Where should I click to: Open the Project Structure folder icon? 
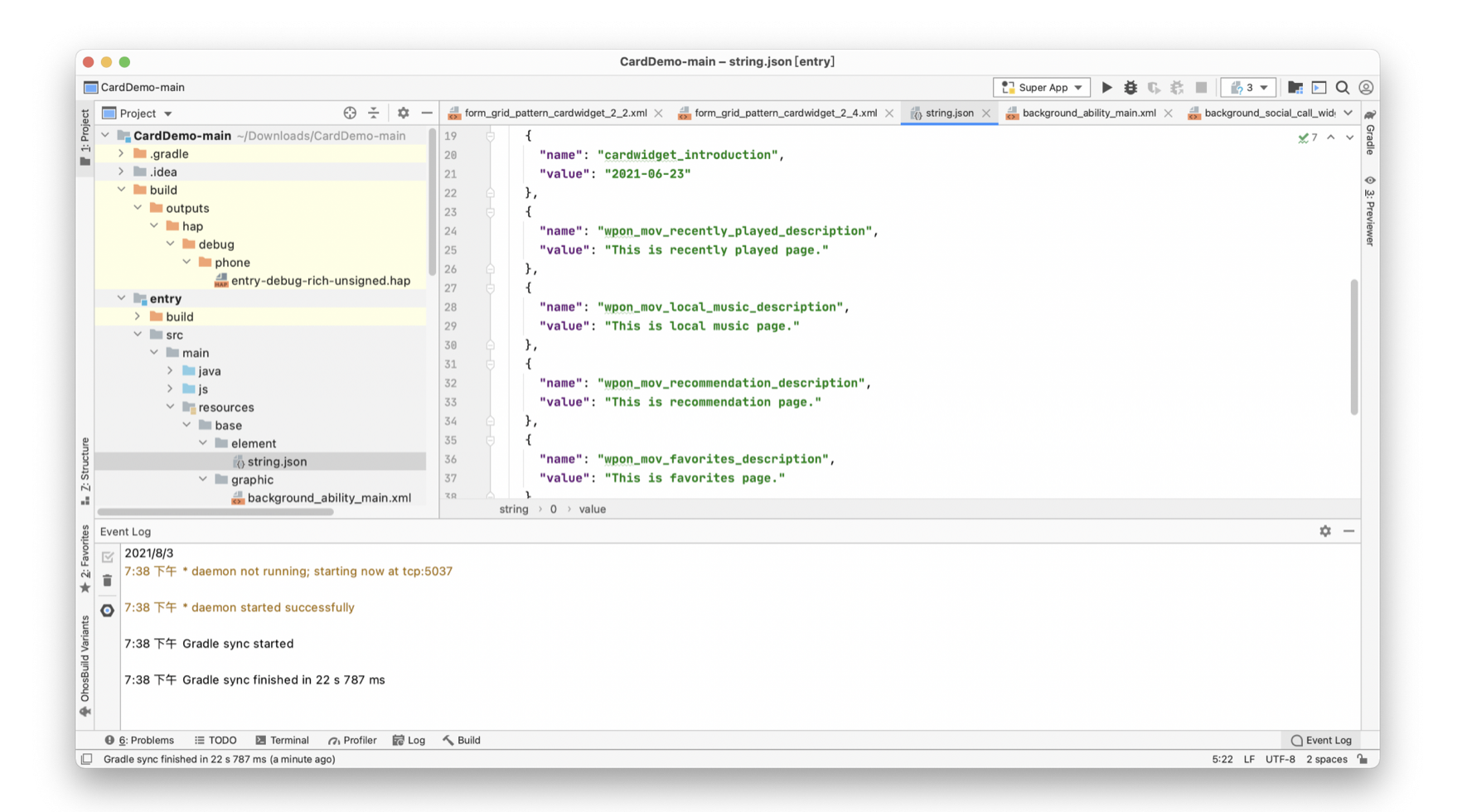point(1295,87)
